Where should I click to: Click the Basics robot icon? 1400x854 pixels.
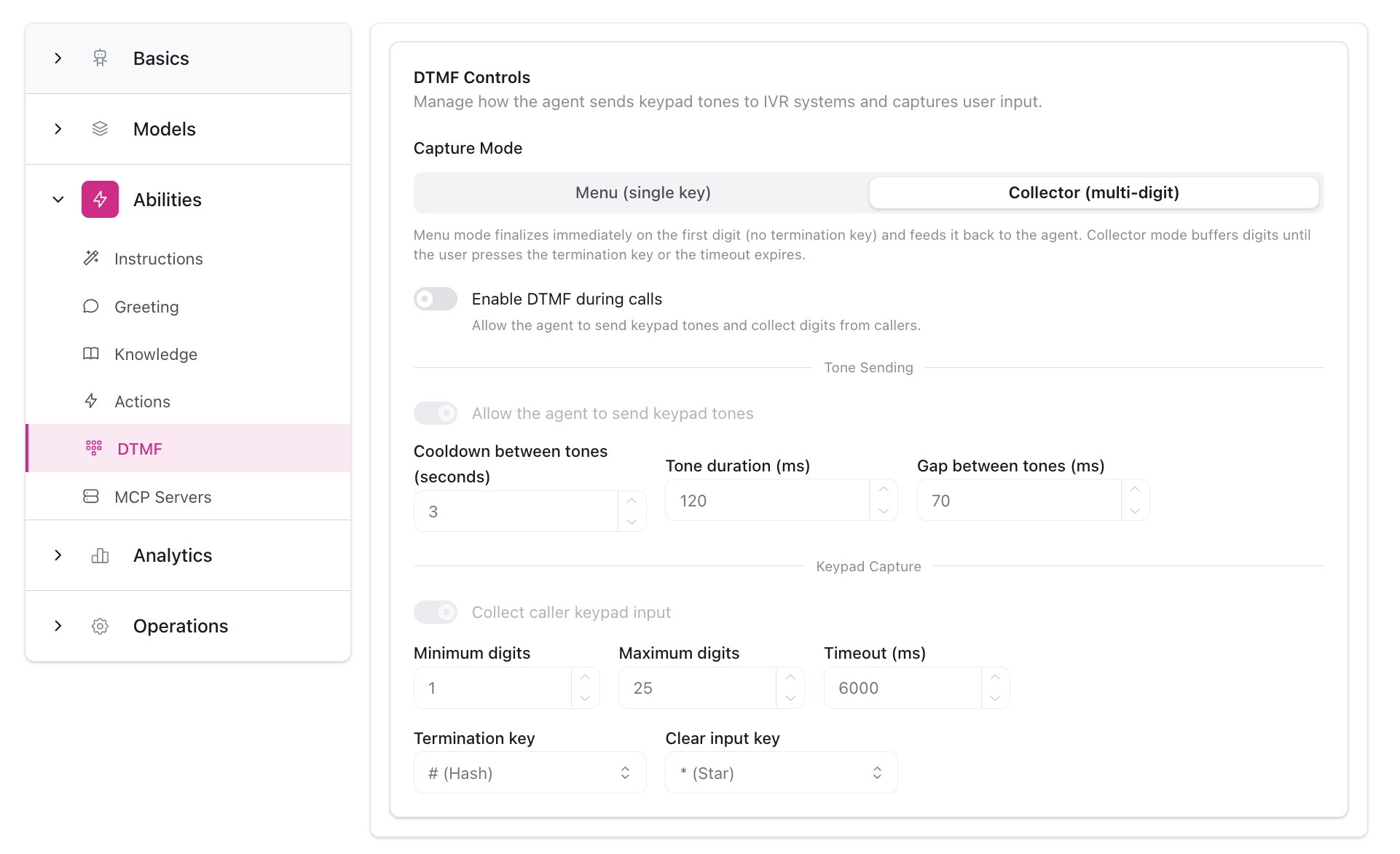(x=100, y=58)
